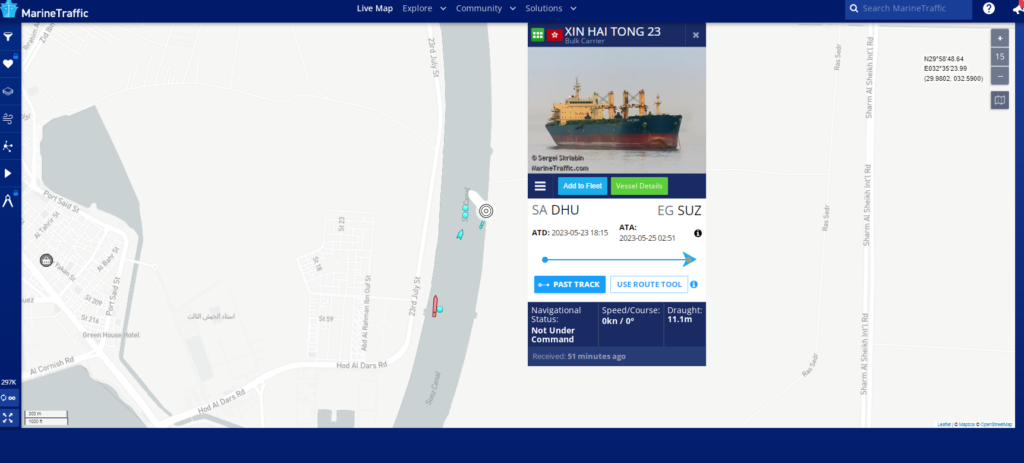Start the playback triangle in sidebar
The image size is (1024, 463).
pos(8,173)
